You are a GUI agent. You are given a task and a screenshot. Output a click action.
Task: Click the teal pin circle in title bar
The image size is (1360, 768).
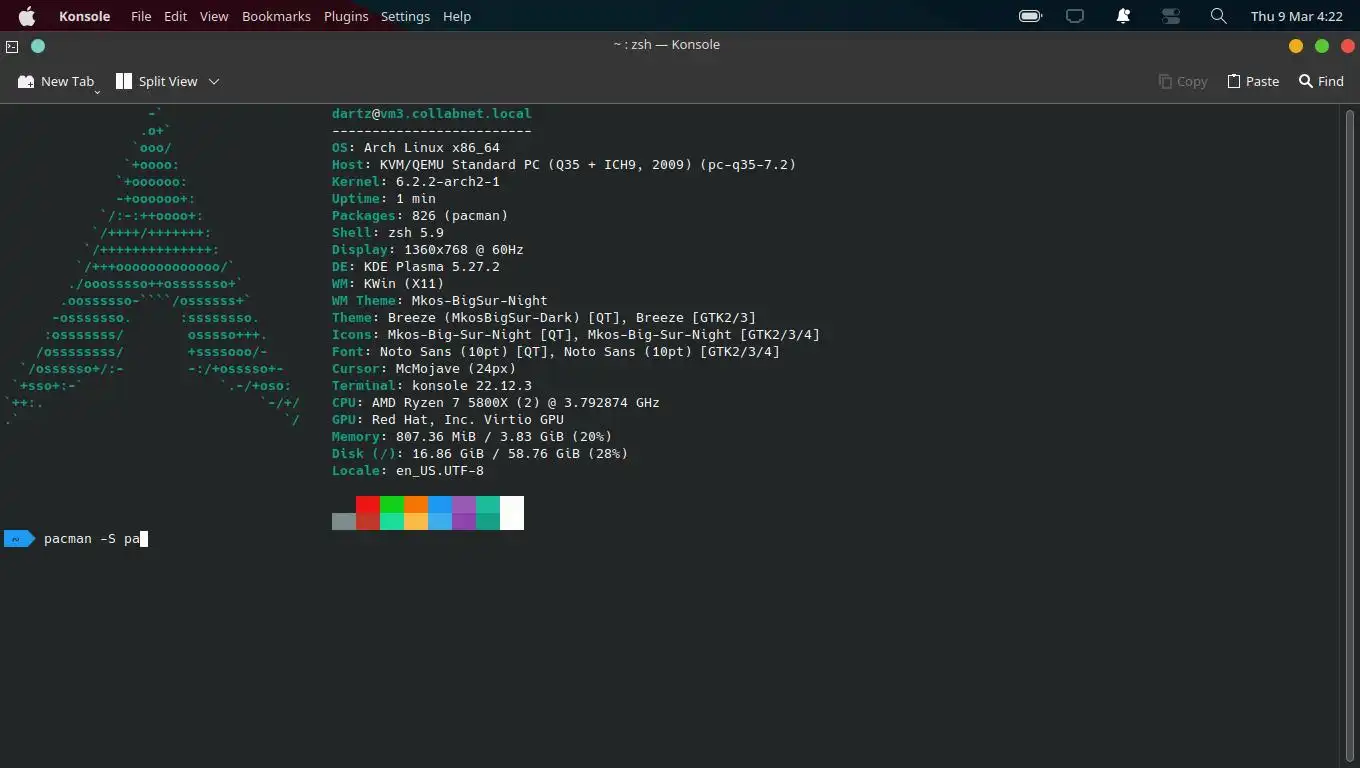pos(38,46)
